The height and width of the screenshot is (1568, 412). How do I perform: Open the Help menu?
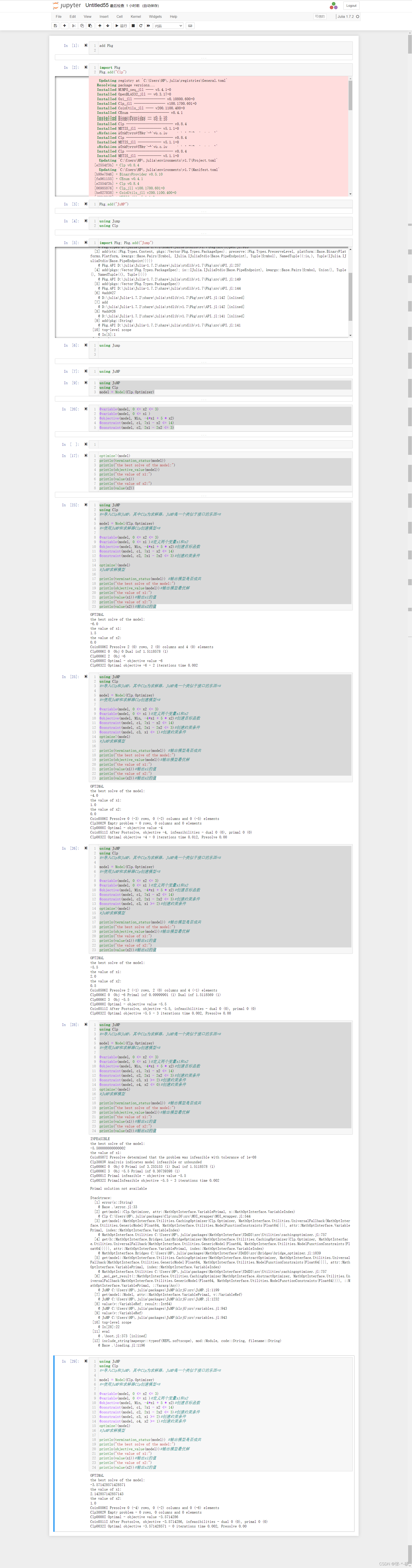(x=174, y=16)
